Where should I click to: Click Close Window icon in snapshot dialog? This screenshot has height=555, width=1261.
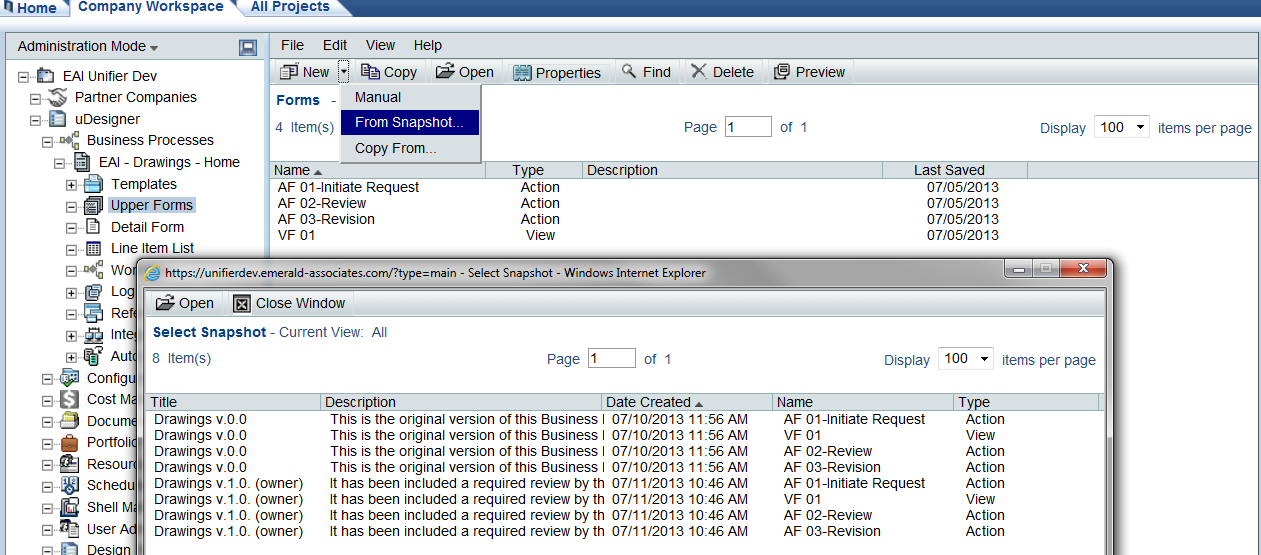(241, 304)
